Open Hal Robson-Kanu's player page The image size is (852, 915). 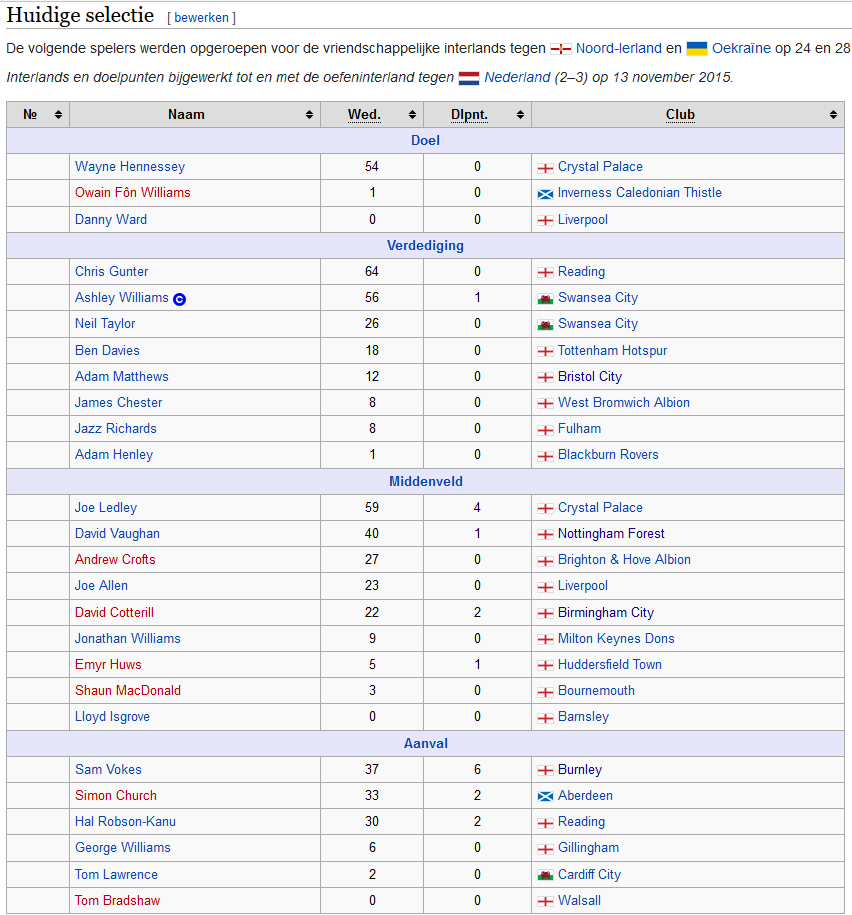pos(125,822)
